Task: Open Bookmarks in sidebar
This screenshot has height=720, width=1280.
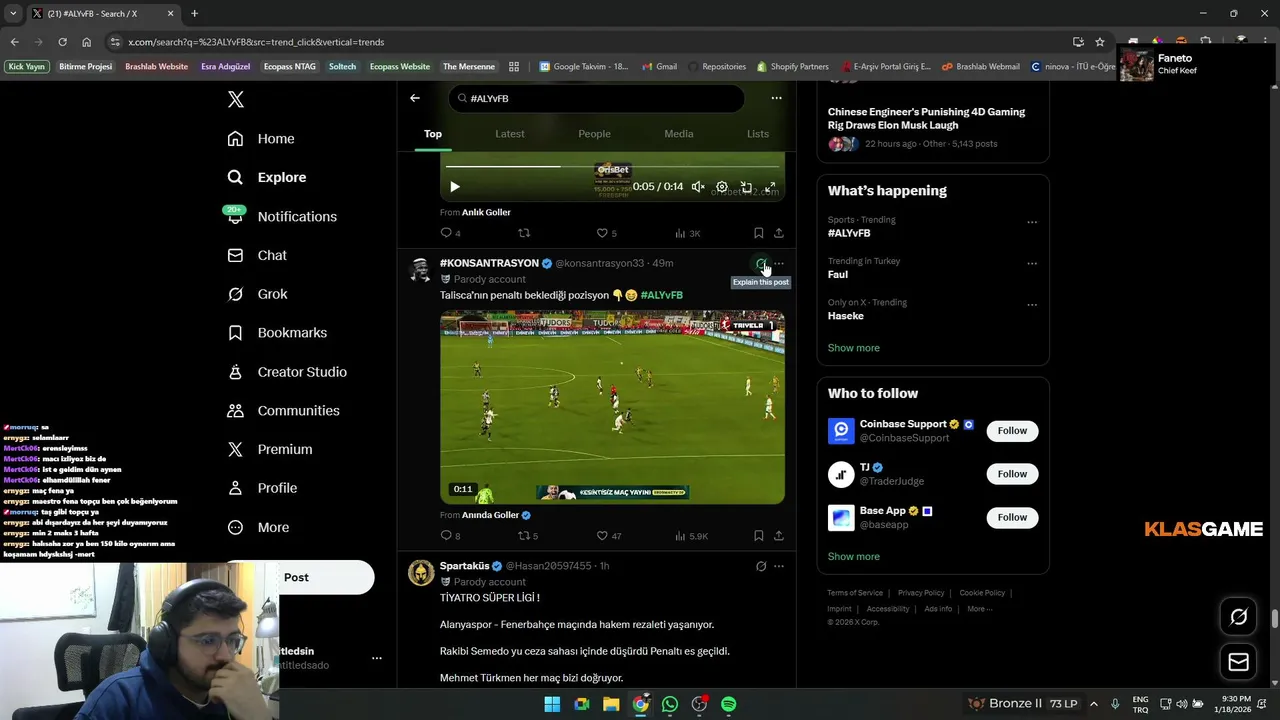Action: (276, 333)
